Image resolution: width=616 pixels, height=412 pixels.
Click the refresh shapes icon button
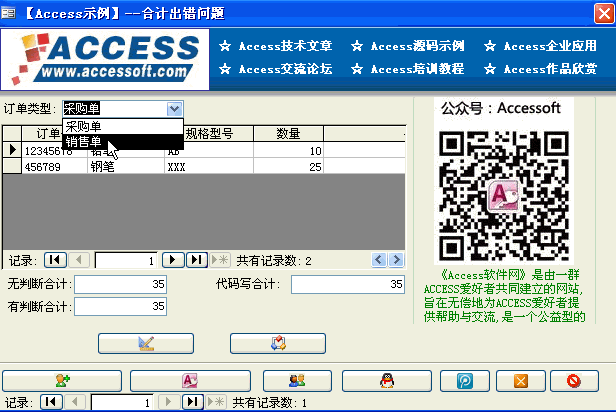pos(278,343)
